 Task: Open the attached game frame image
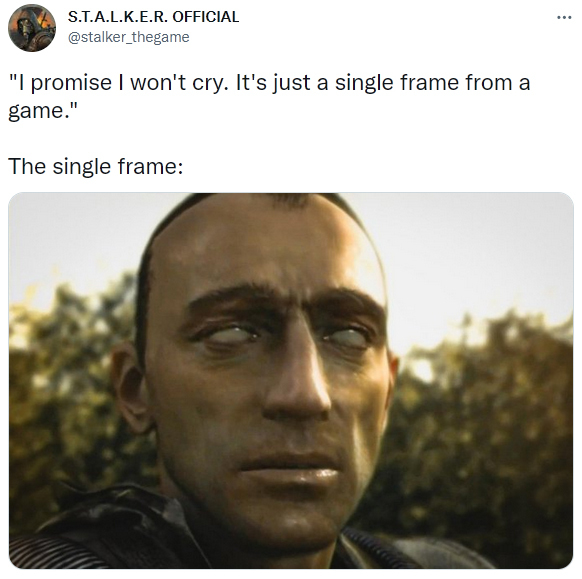tap(291, 380)
